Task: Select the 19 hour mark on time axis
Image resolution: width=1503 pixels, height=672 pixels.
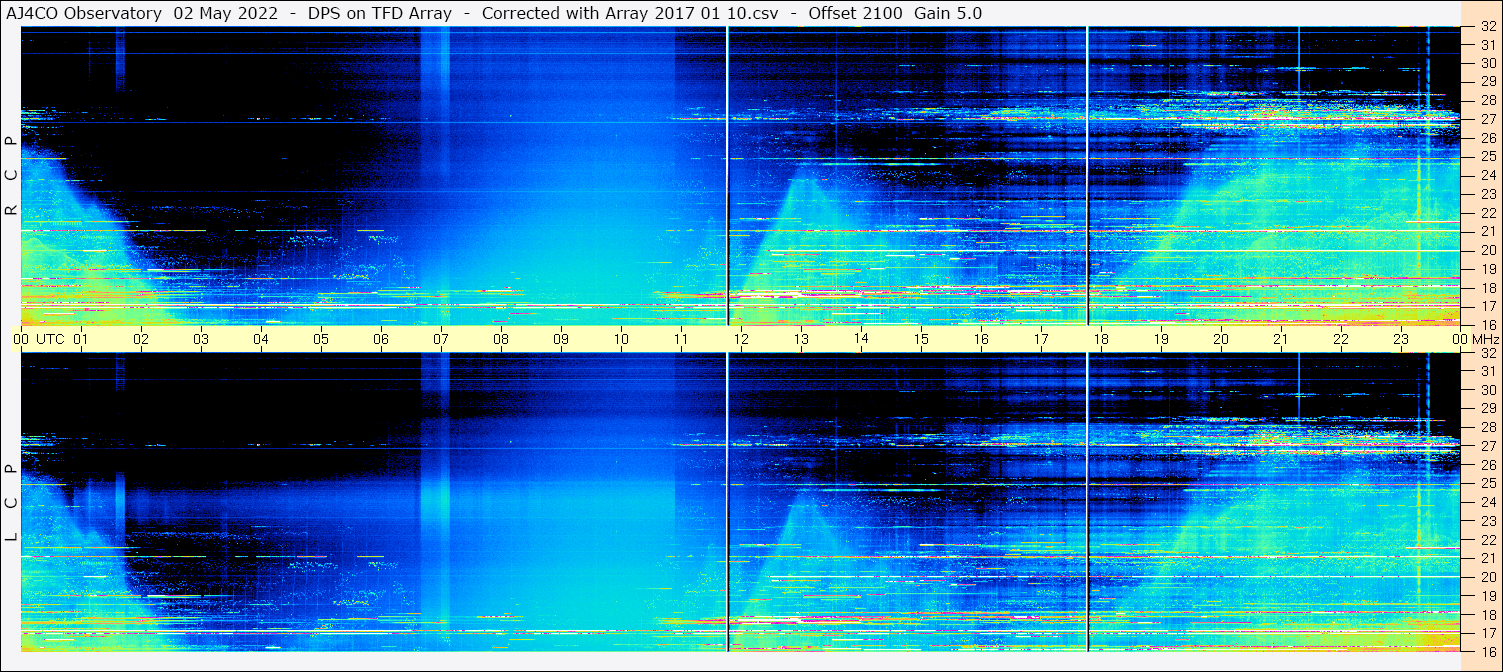Action: coord(1161,339)
